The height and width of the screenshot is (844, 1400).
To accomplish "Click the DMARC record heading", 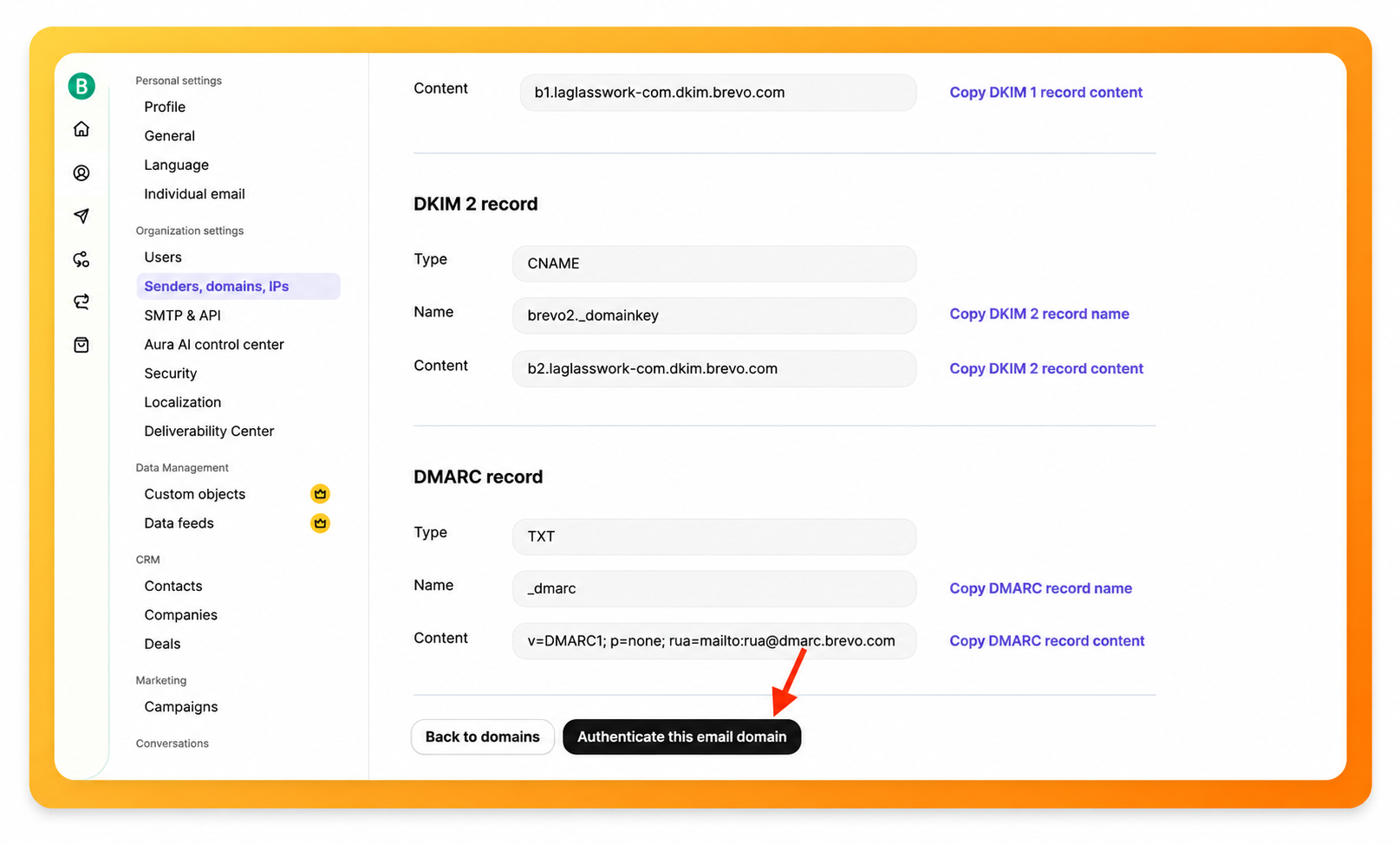I will point(479,477).
